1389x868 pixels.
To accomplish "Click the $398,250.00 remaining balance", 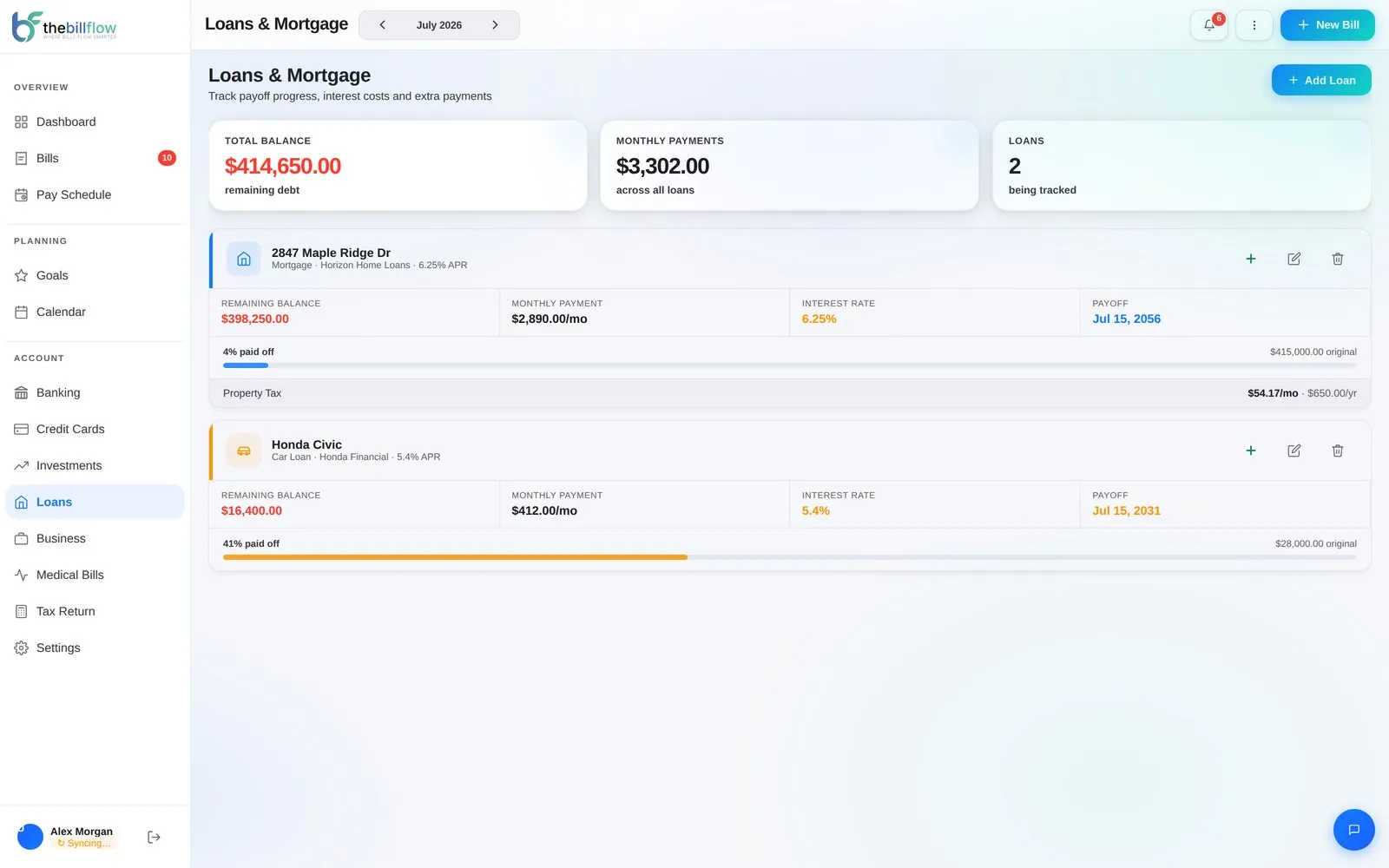I will point(255,319).
